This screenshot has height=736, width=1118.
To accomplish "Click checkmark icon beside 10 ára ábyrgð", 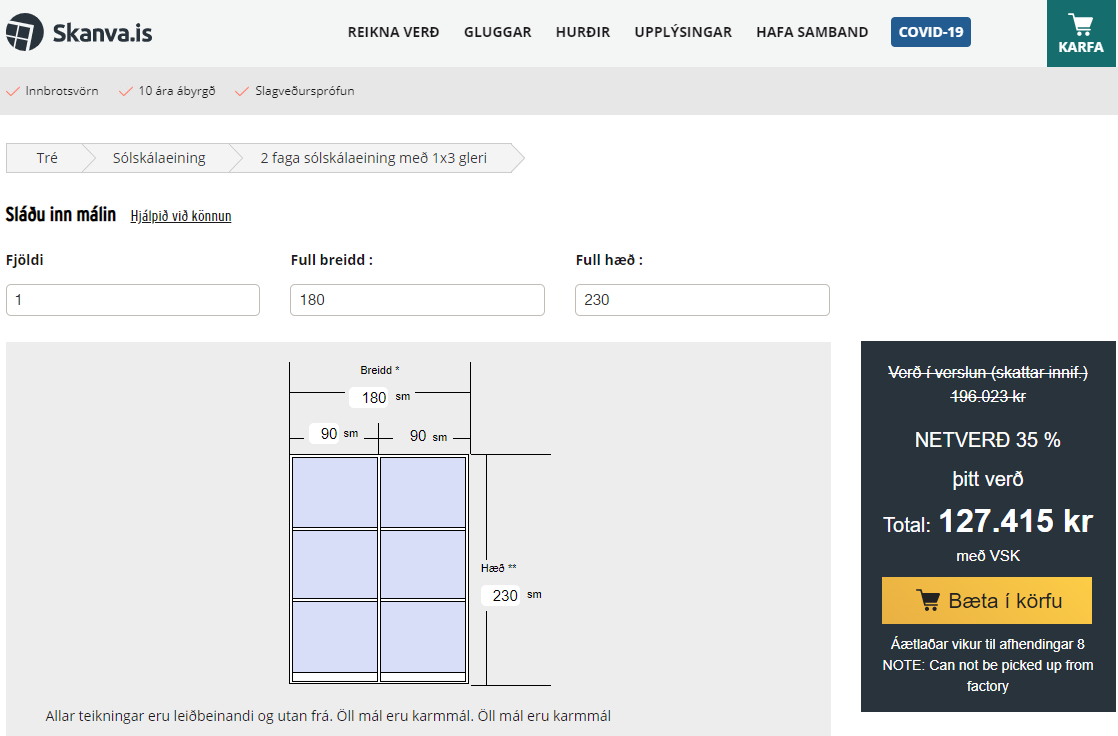I will coord(126,91).
